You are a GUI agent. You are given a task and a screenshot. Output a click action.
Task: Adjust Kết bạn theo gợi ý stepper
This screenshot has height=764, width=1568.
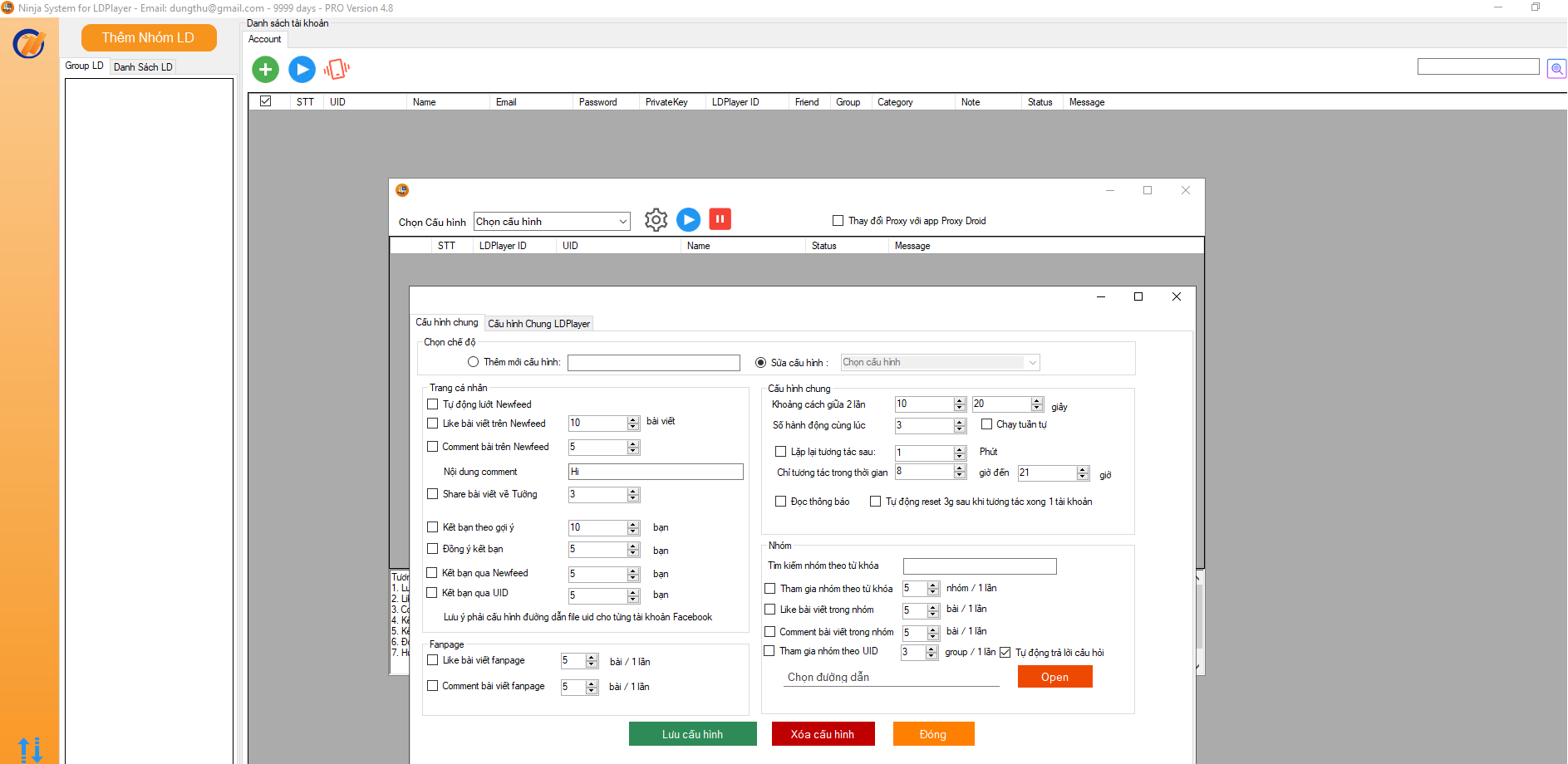coord(633,528)
